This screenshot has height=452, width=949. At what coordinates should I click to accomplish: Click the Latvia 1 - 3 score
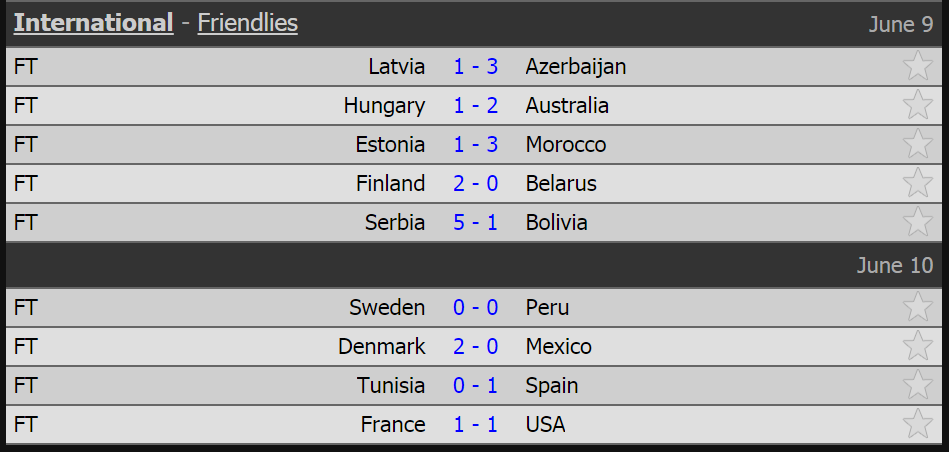point(476,67)
